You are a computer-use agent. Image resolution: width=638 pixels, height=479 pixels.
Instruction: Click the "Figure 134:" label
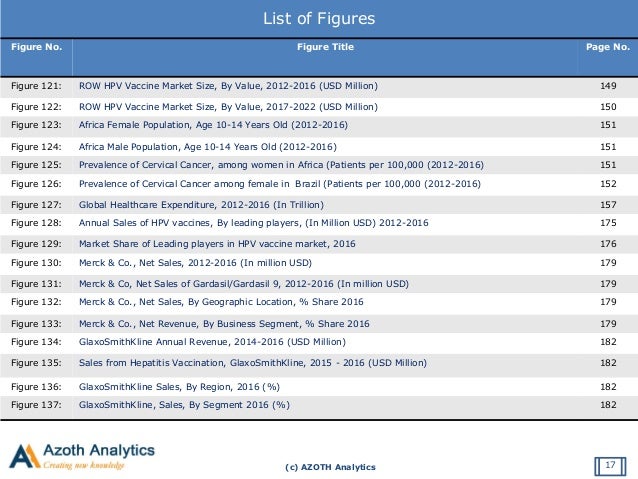click(x=36, y=342)
